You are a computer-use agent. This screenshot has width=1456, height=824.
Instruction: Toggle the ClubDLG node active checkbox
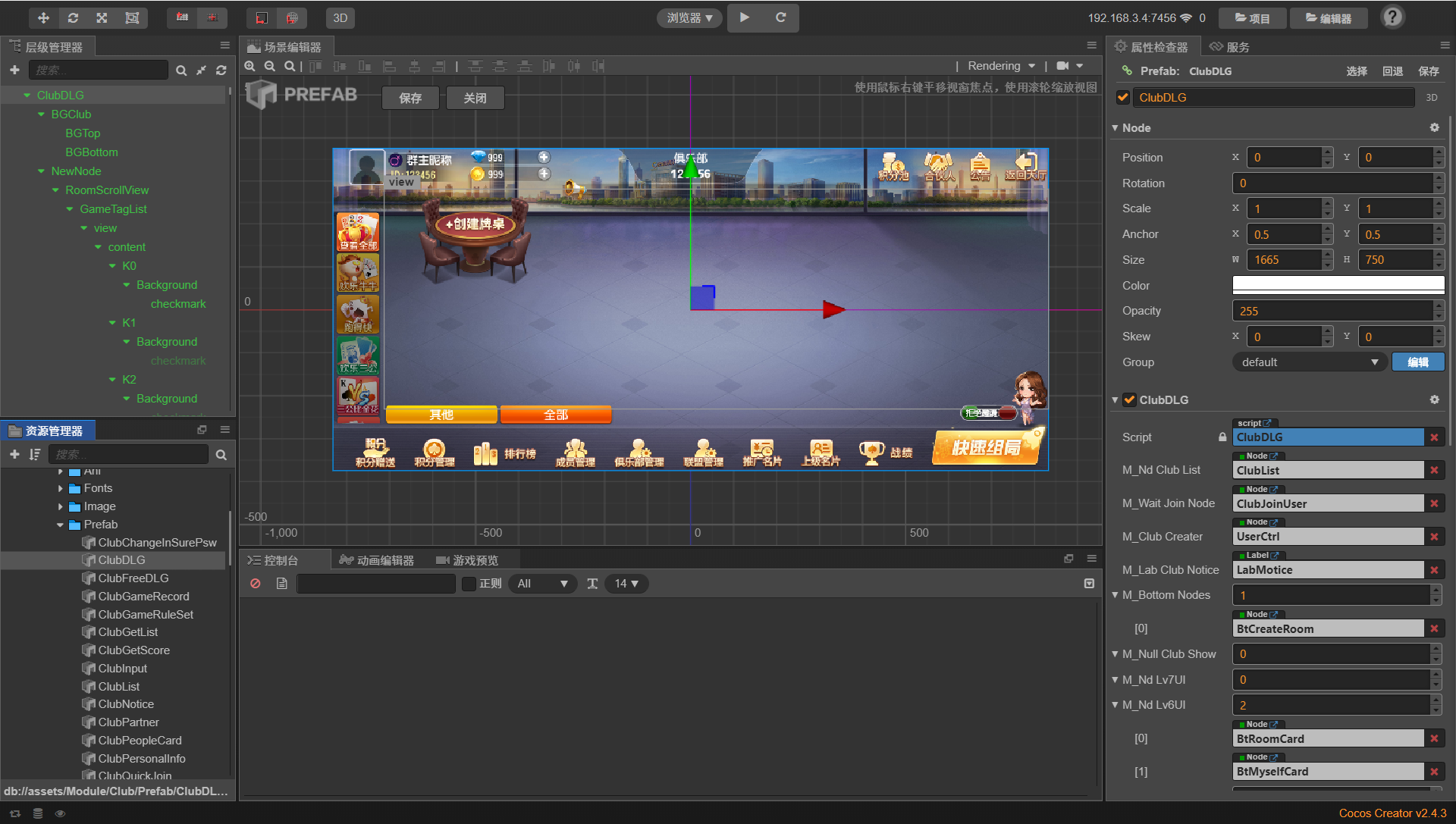pyautogui.click(x=1123, y=98)
